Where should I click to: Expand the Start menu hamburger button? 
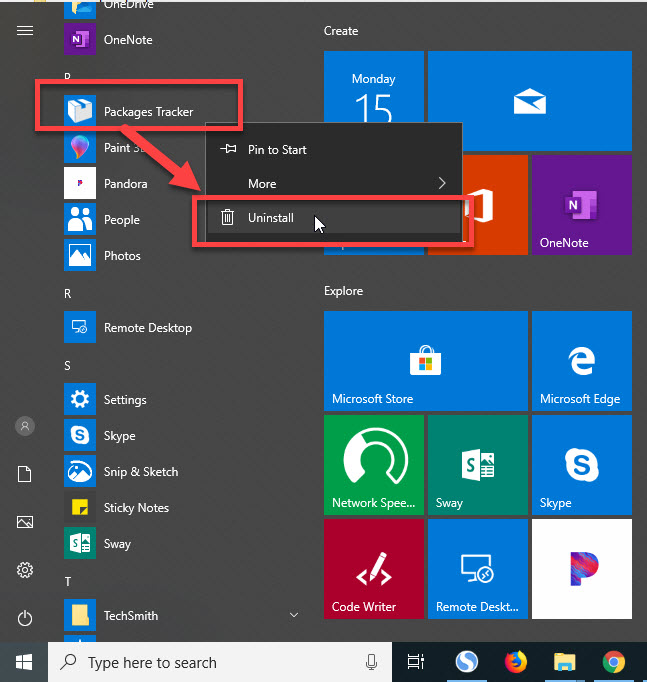point(25,30)
